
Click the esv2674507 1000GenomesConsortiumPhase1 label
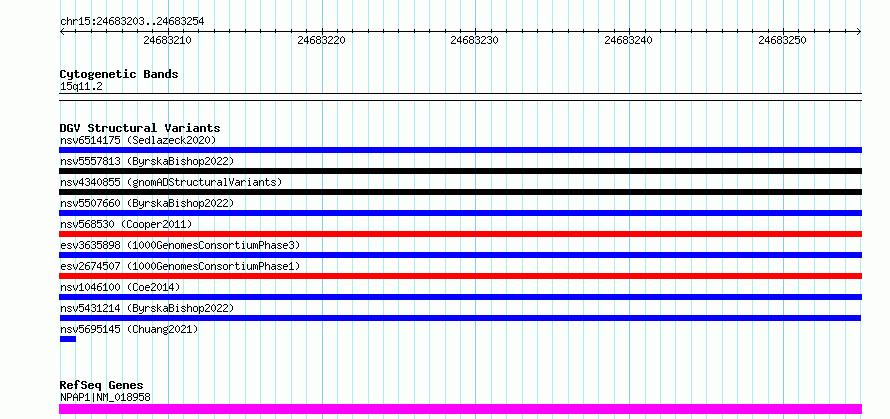click(x=180, y=266)
